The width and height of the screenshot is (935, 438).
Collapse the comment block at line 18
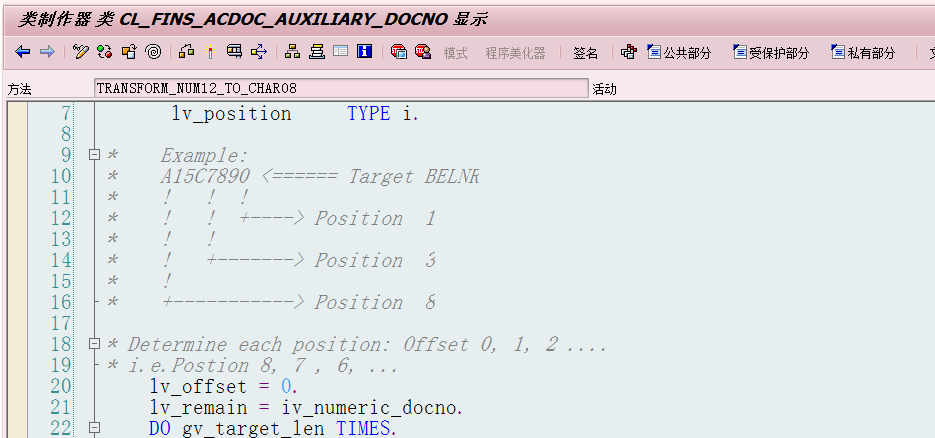pyautogui.click(x=94, y=343)
